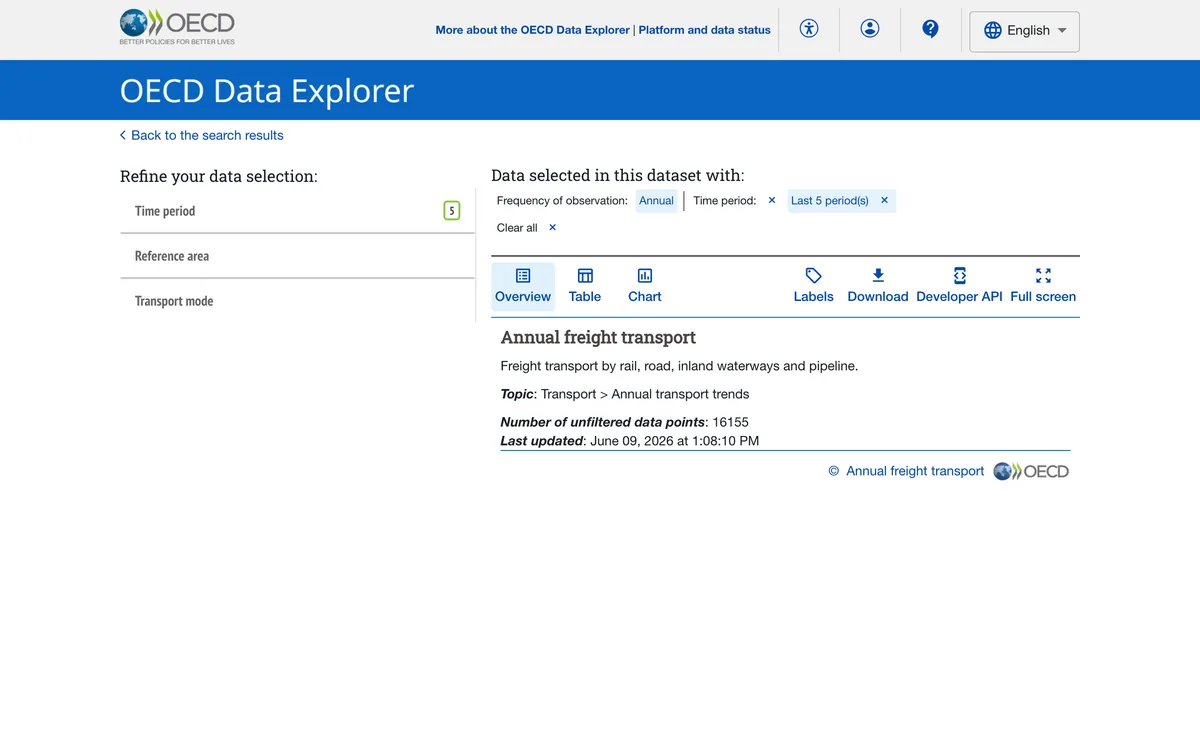The width and height of the screenshot is (1200, 750).
Task: Switch to the Table view tab
Action: click(585, 285)
